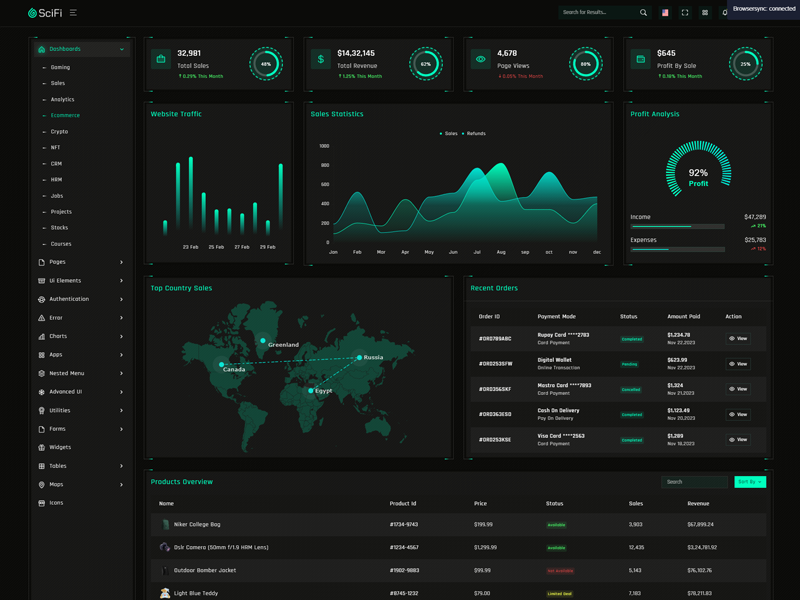Click the Total Sales briefcase icon
This screenshot has width=800, height=600.
coord(161,60)
